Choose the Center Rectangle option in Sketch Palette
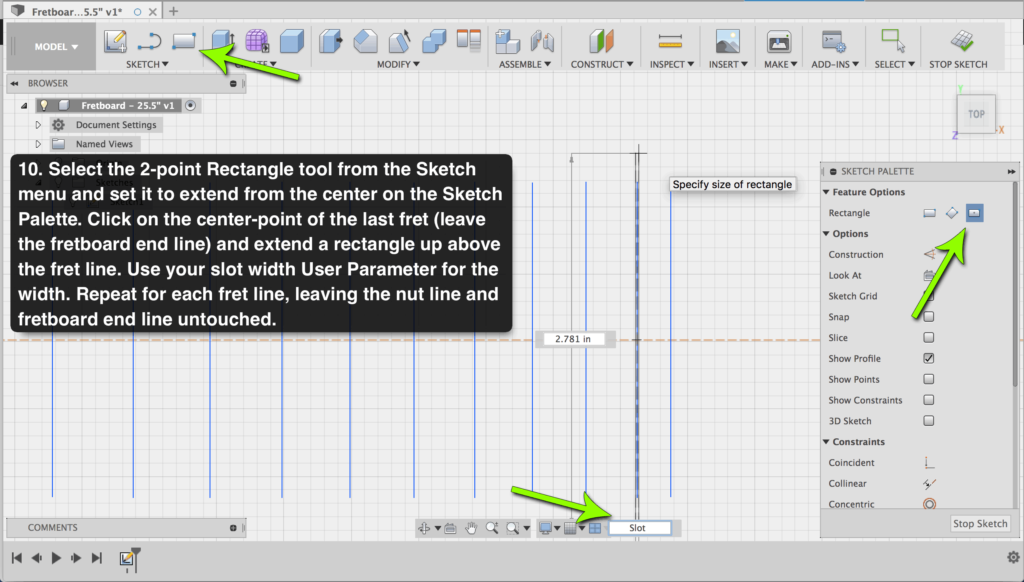This screenshot has height=582, width=1024. click(974, 213)
